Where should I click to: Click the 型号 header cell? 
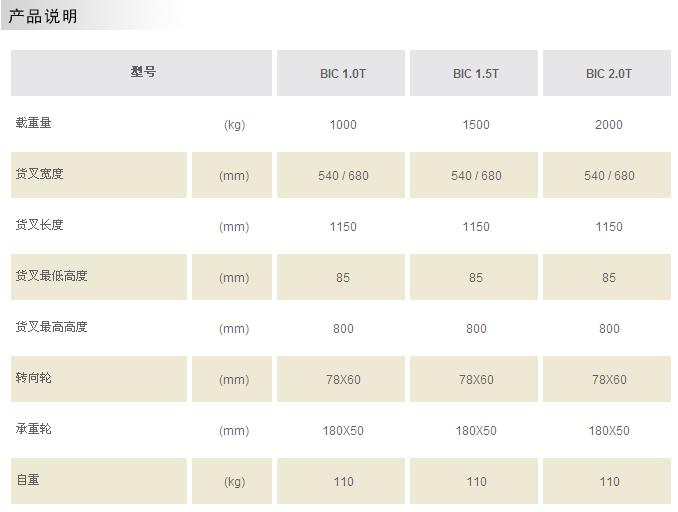tap(143, 73)
